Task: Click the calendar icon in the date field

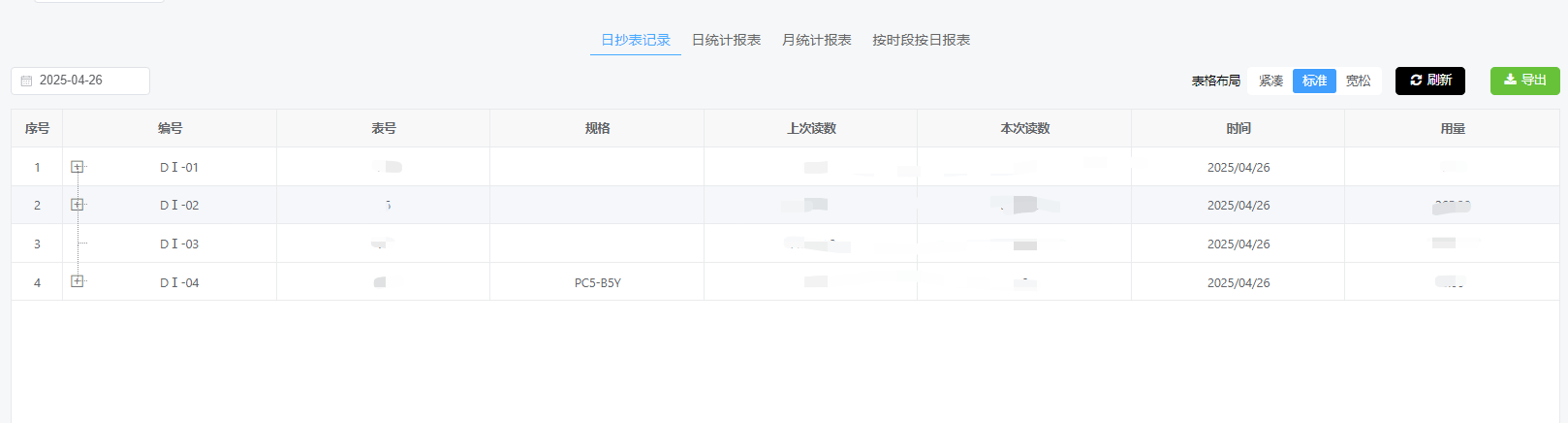Action: (26, 81)
